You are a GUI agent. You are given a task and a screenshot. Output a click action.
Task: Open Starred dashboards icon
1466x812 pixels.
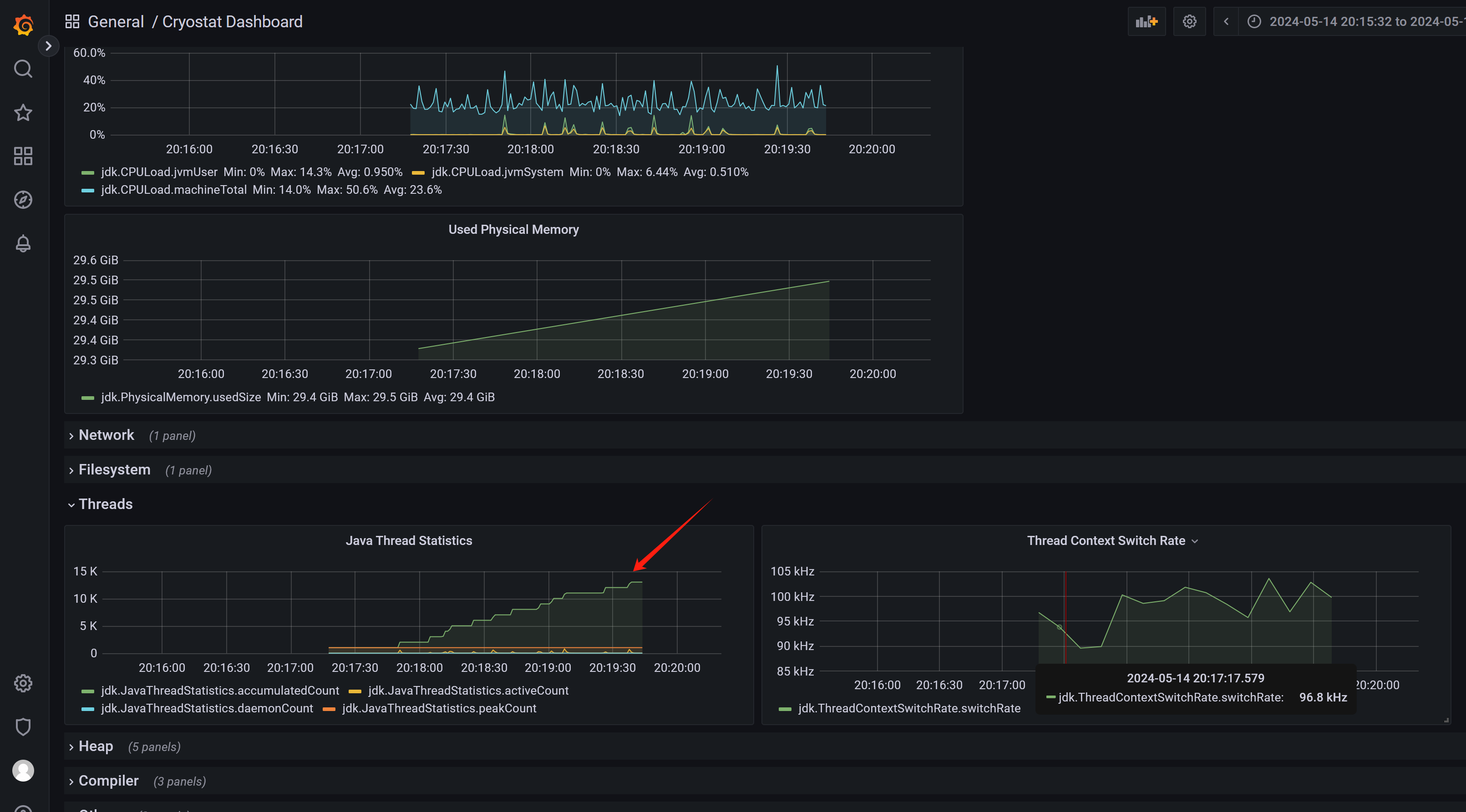tap(23, 113)
